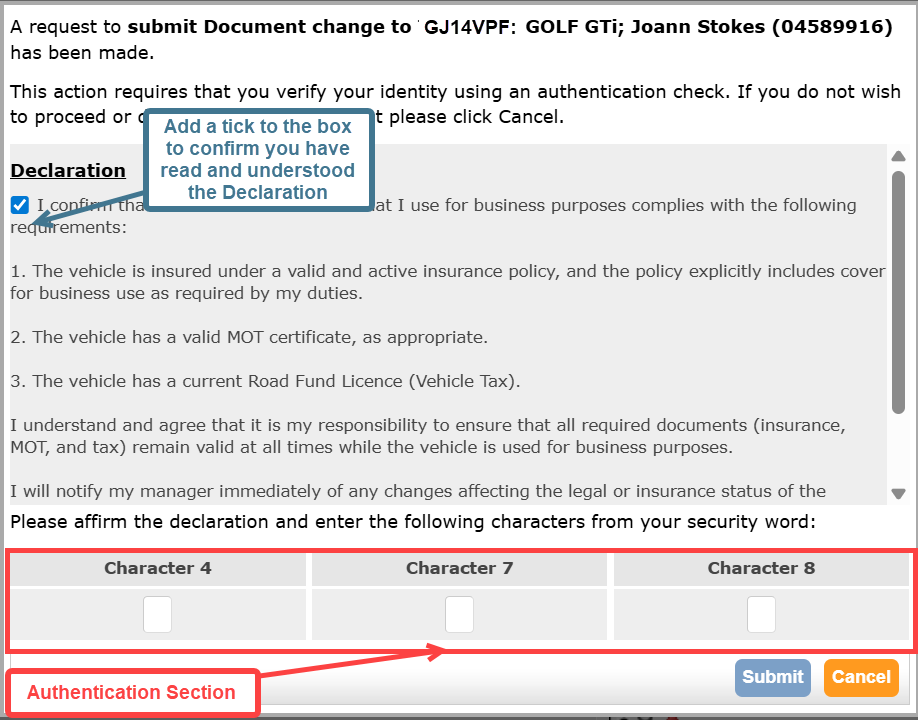
Task: Click the 'Please affirm the declaration' instruction text
Action: pos(413,522)
